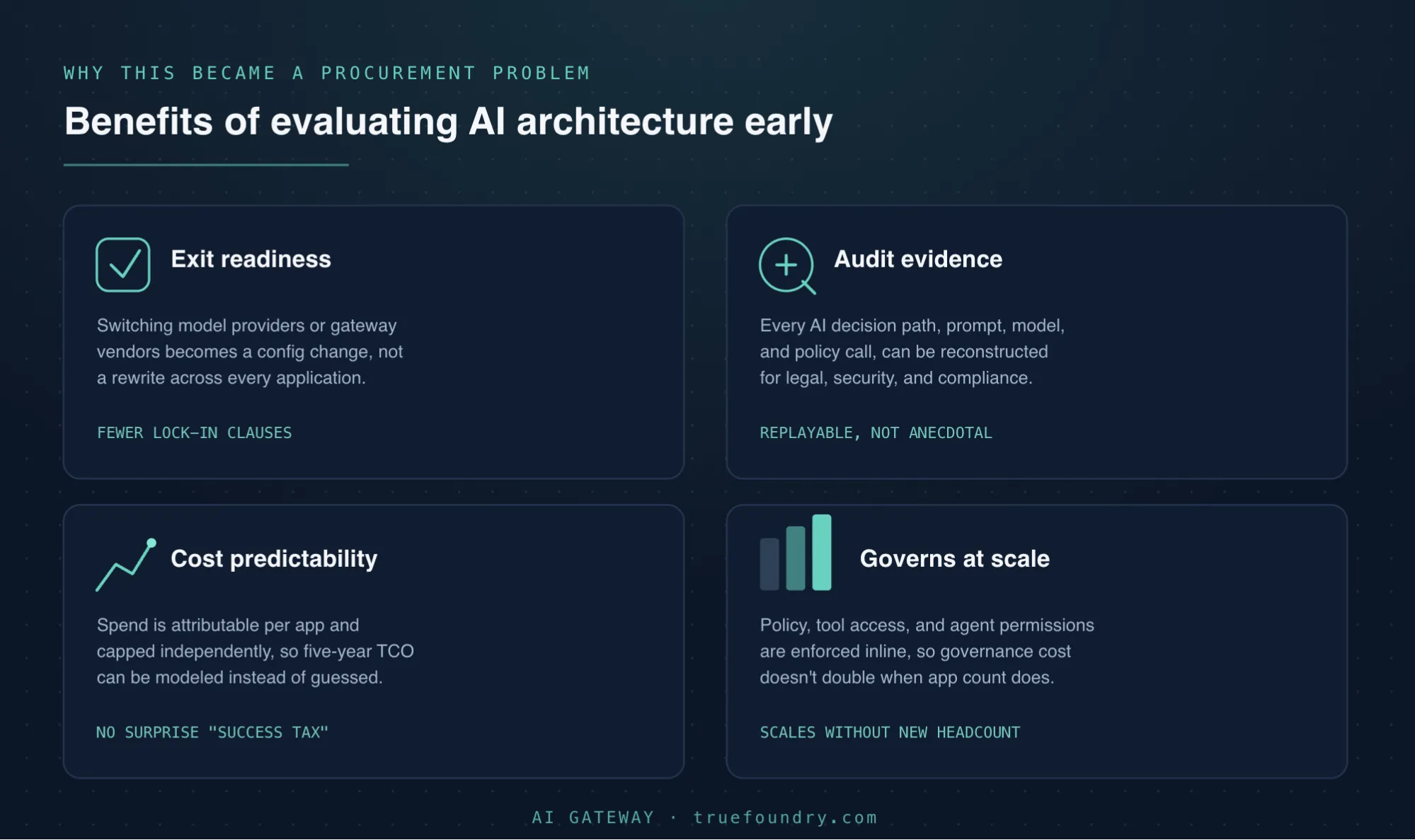
Task: Click the paragraph starting "Every AI decision path"
Action: 912,352
